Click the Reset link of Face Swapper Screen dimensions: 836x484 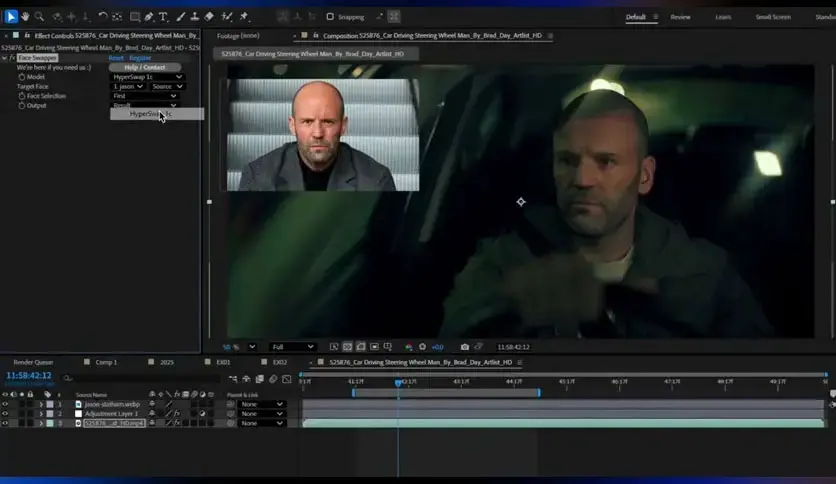(x=116, y=58)
